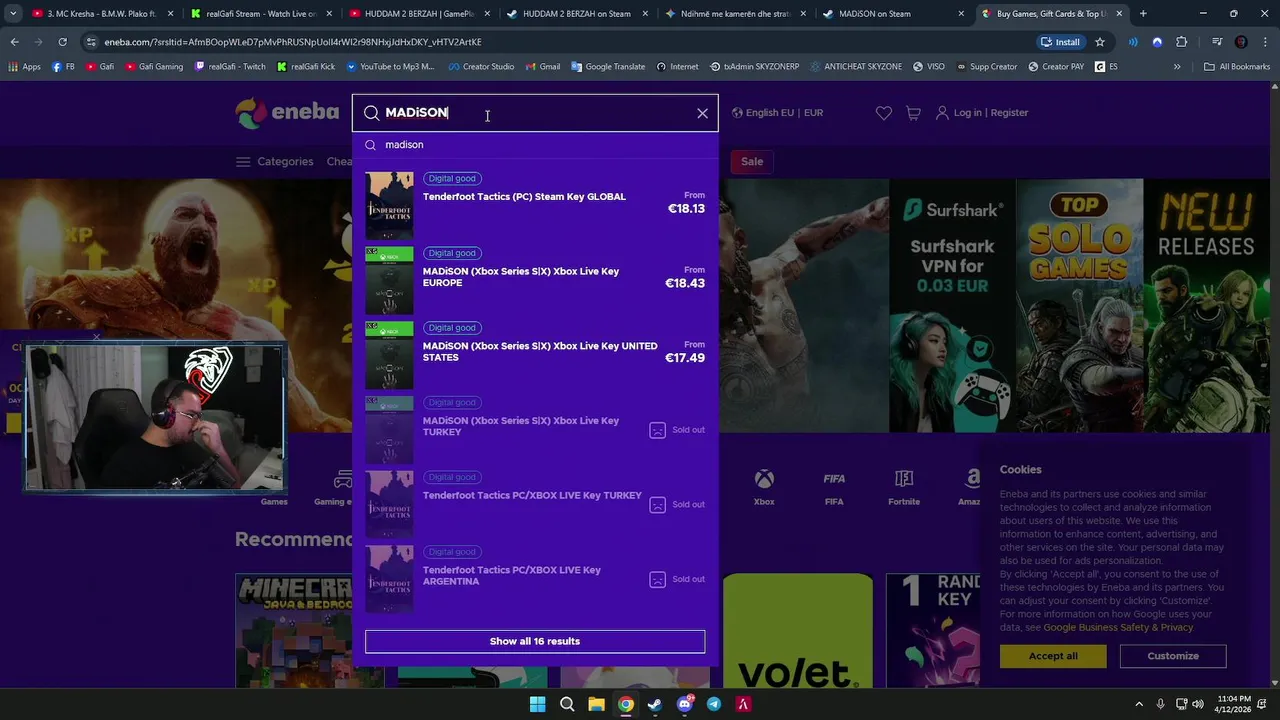Image resolution: width=1280 pixels, height=720 pixels.
Task: Click Log in link
Action: pos(967,113)
